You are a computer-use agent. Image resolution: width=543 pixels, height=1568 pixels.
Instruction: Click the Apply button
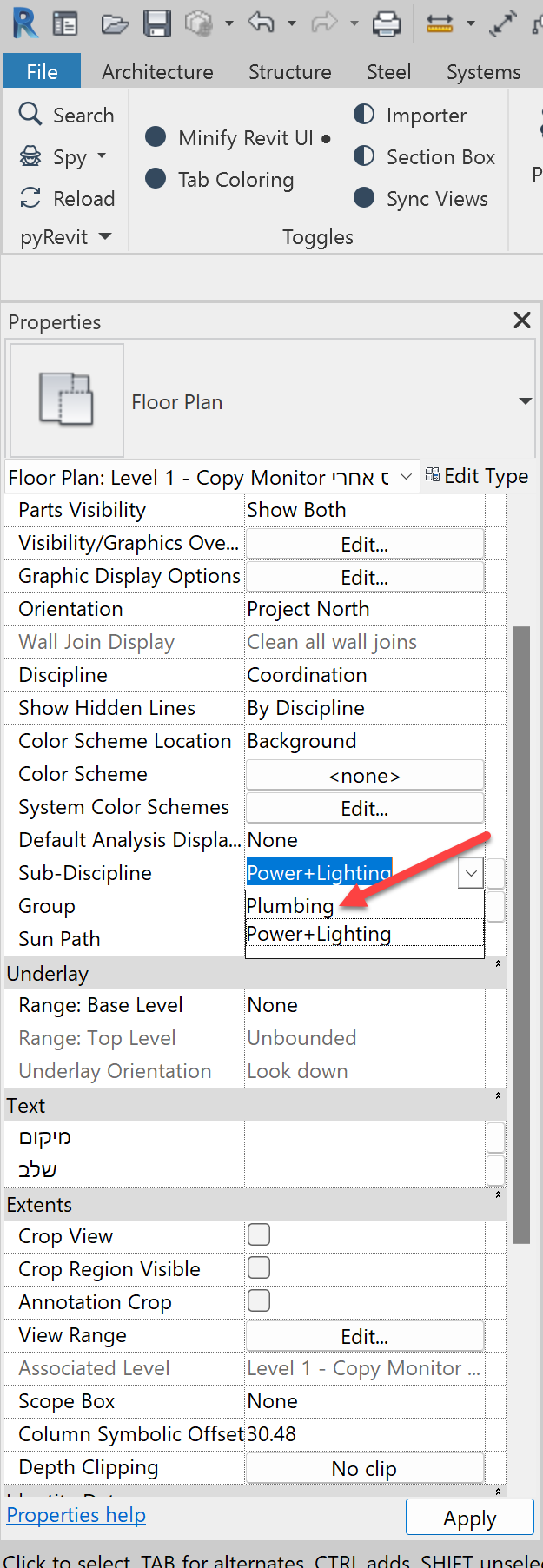click(x=469, y=1518)
